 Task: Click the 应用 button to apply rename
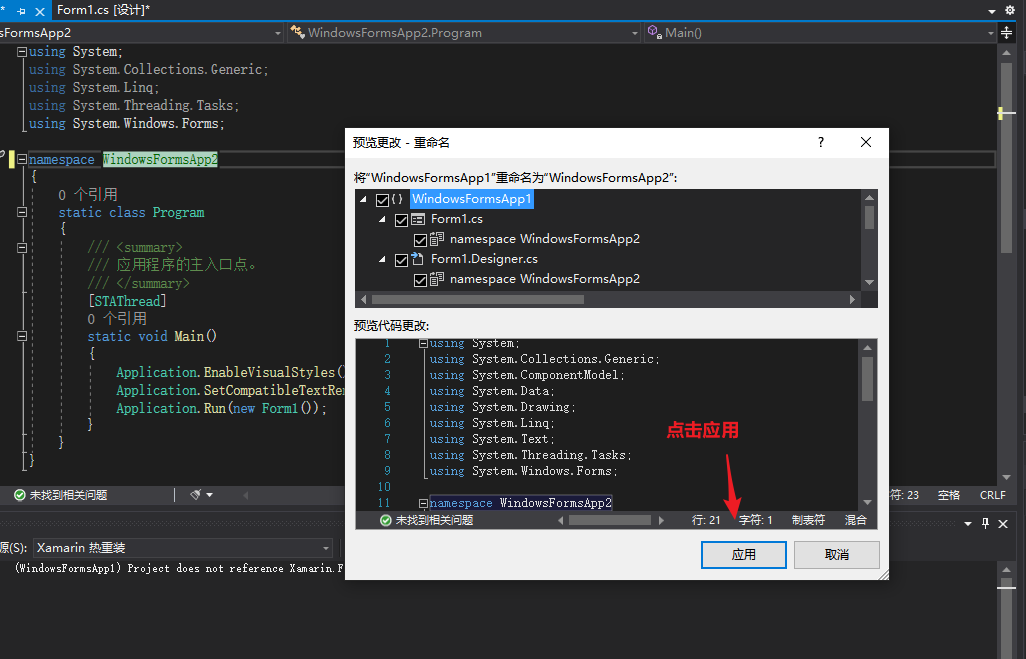click(743, 555)
